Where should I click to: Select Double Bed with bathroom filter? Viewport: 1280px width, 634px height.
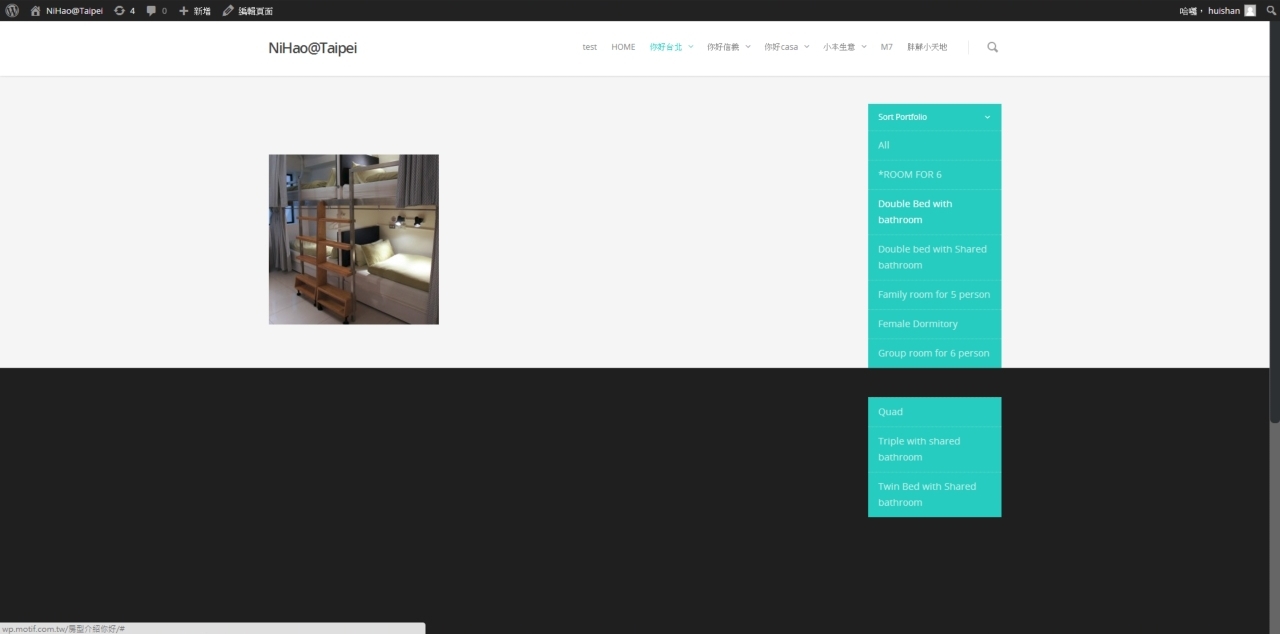coord(934,211)
